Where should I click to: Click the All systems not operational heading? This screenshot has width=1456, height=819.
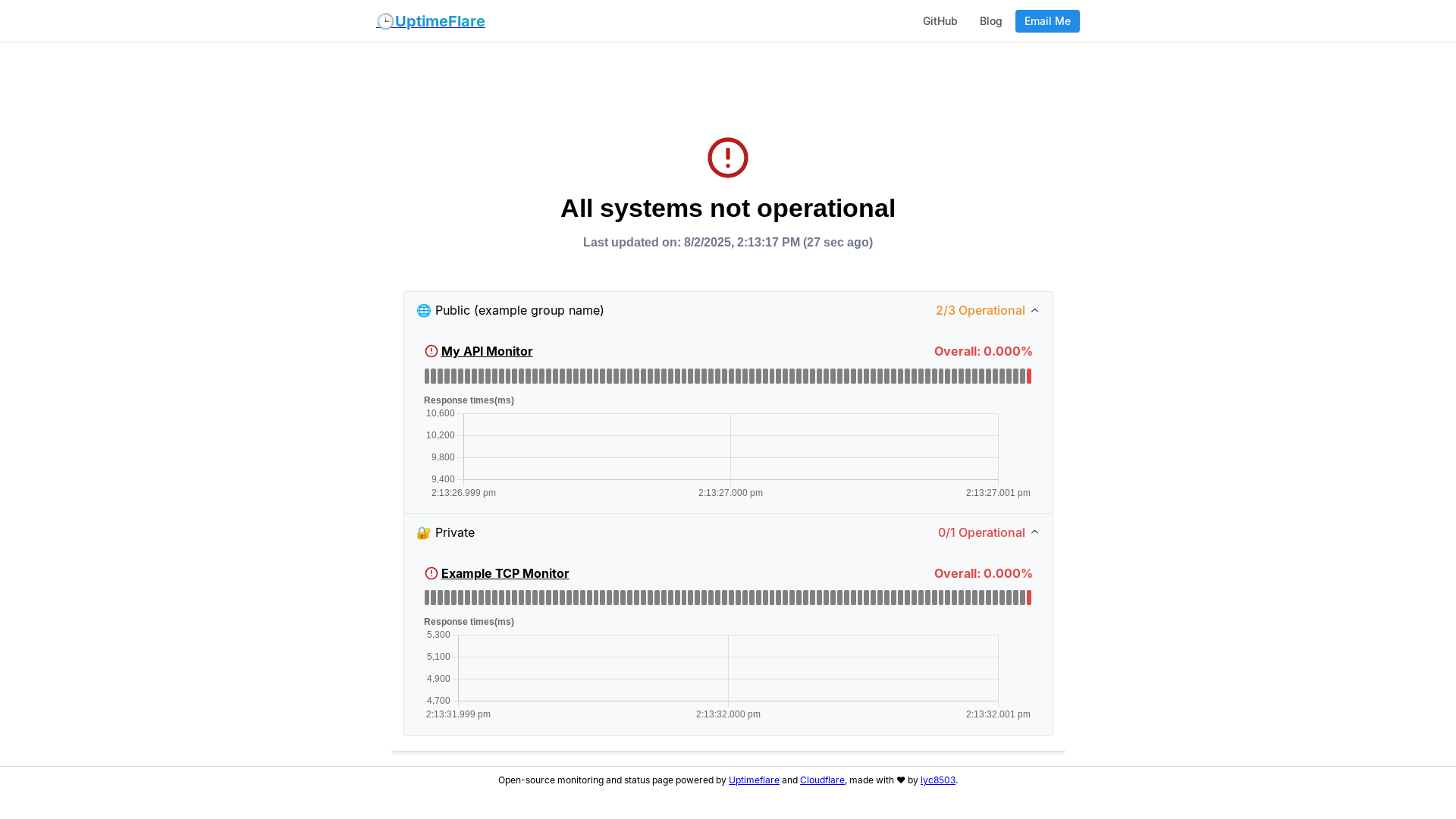(x=728, y=208)
